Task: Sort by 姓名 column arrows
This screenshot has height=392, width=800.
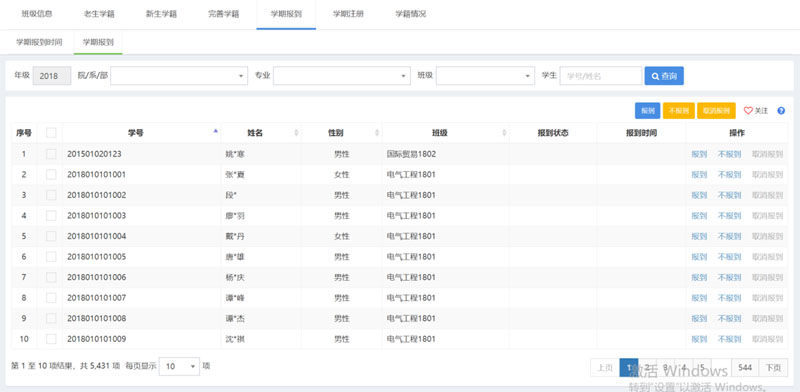Action: 296,133
